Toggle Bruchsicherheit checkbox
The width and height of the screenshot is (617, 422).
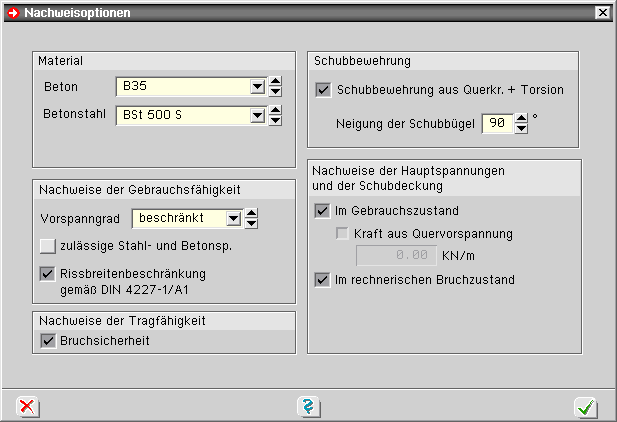pyautogui.click(x=47, y=341)
